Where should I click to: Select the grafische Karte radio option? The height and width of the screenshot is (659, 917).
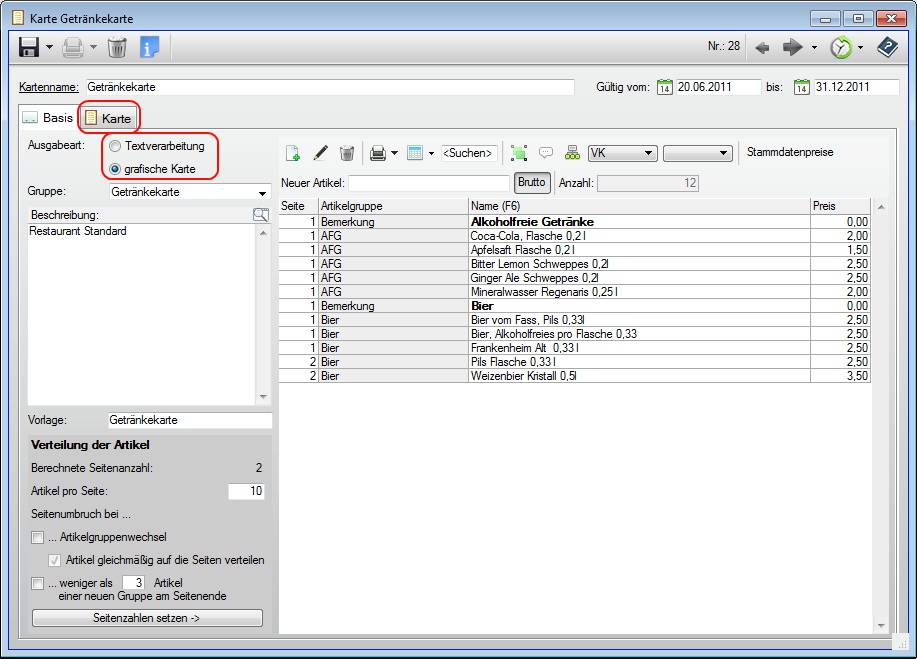coord(116,168)
